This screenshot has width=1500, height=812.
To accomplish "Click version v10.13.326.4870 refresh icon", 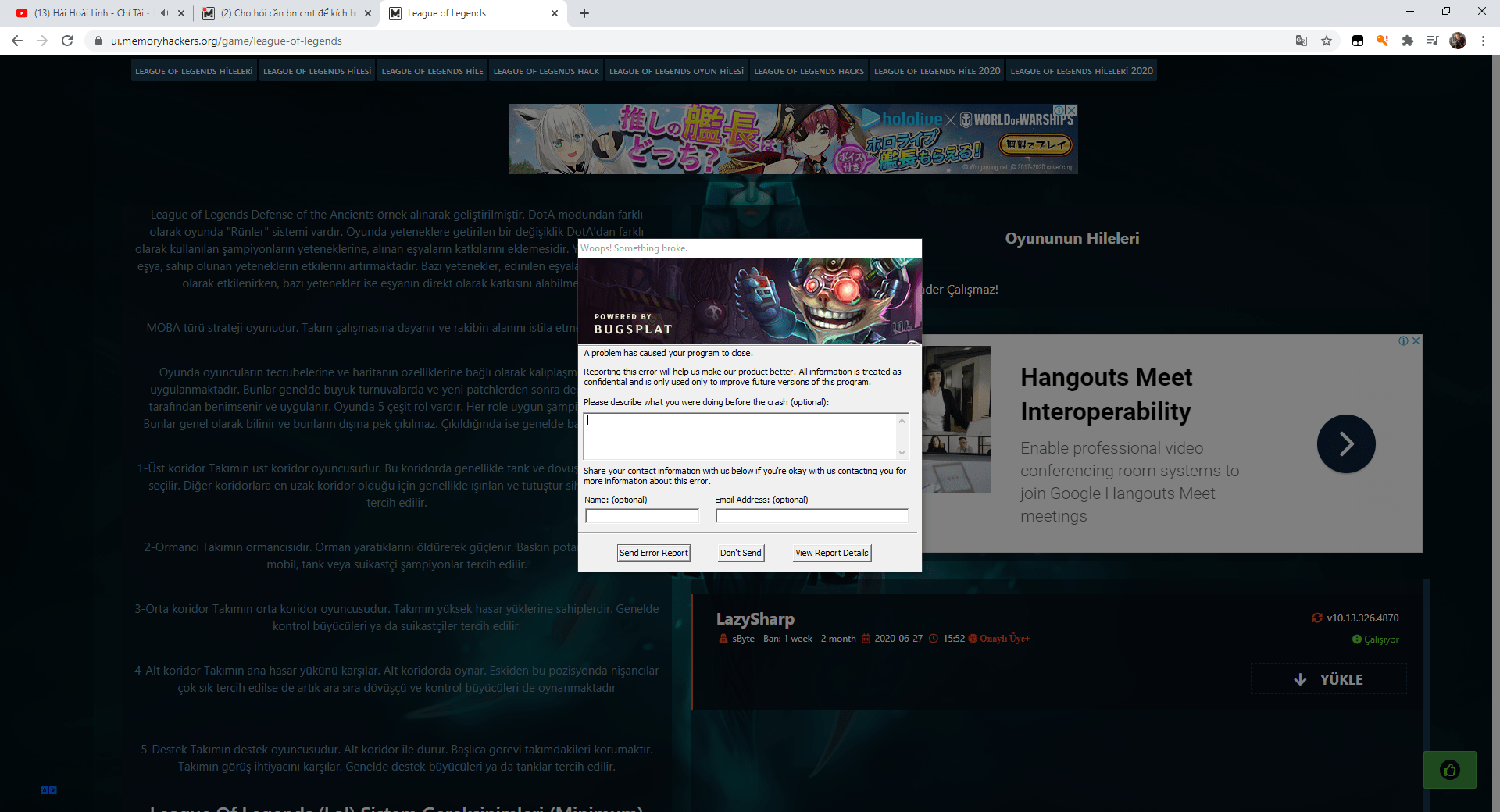I will pos(1317,618).
